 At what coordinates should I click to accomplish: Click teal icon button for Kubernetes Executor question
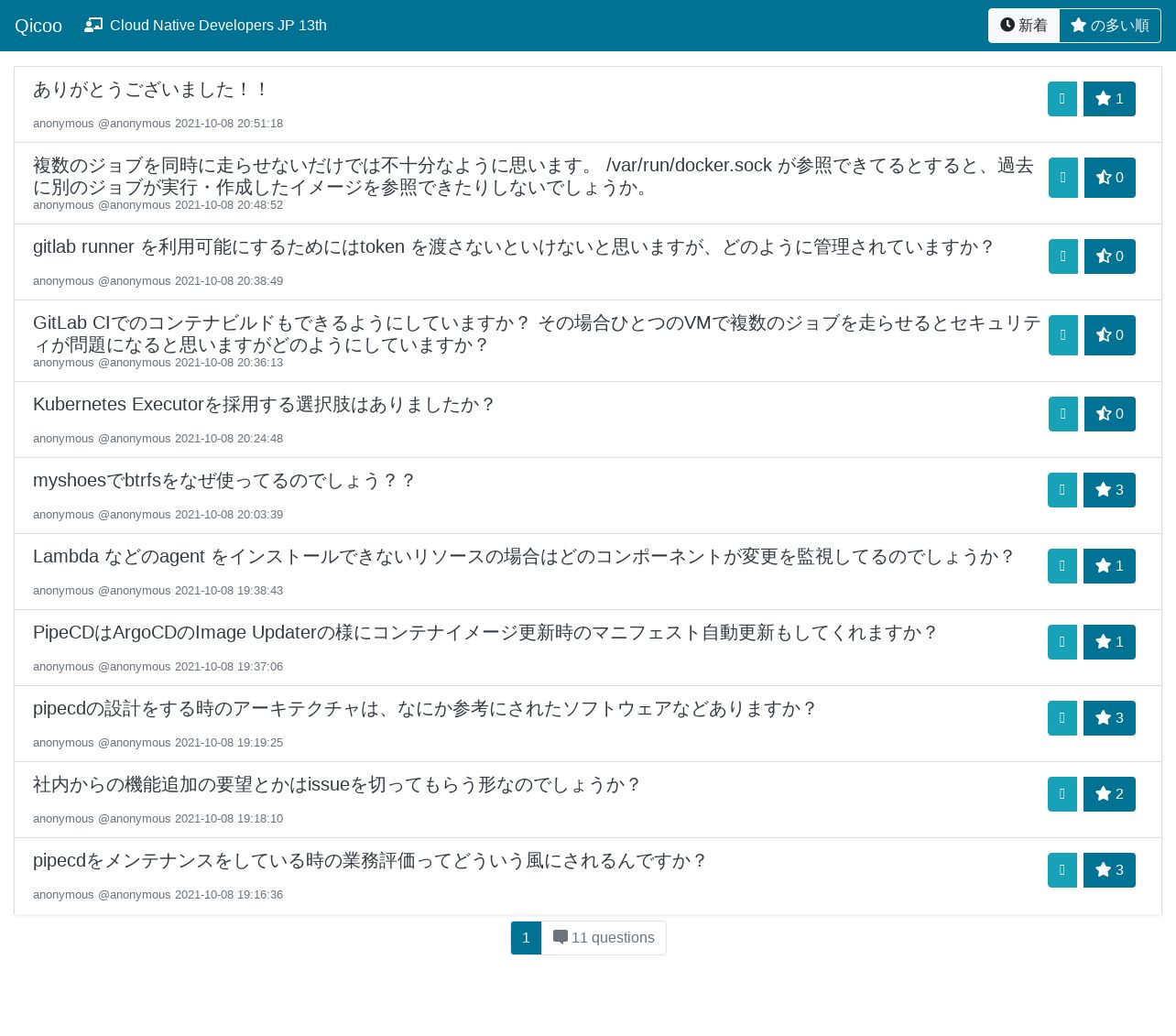(x=1063, y=414)
